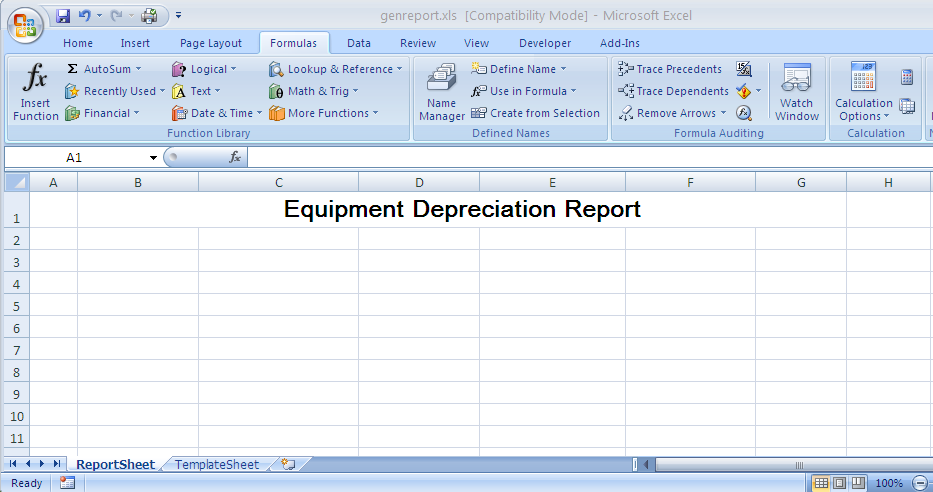The width and height of the screenshot is (933, 492).
Task: Click the Office Button orb
Action: point(25,25)
